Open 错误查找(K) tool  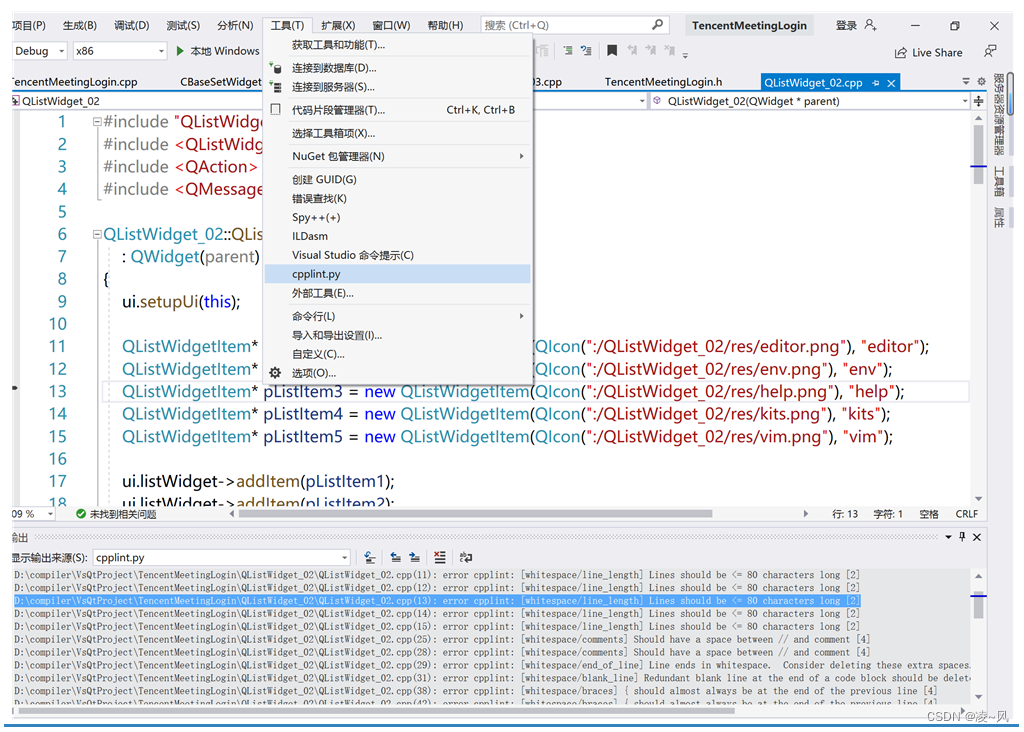click(x=398, y=199)
